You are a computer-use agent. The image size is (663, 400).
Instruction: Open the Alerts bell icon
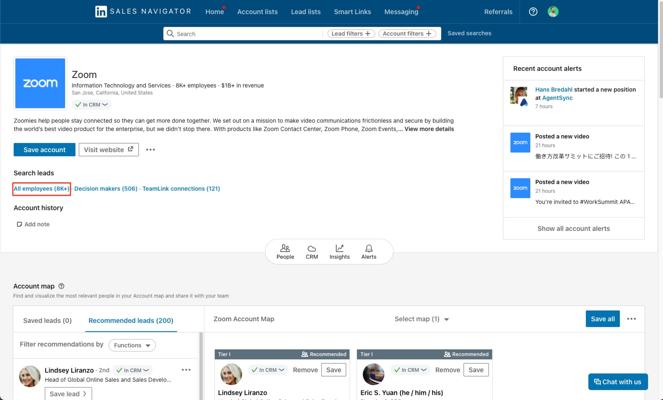369,252
